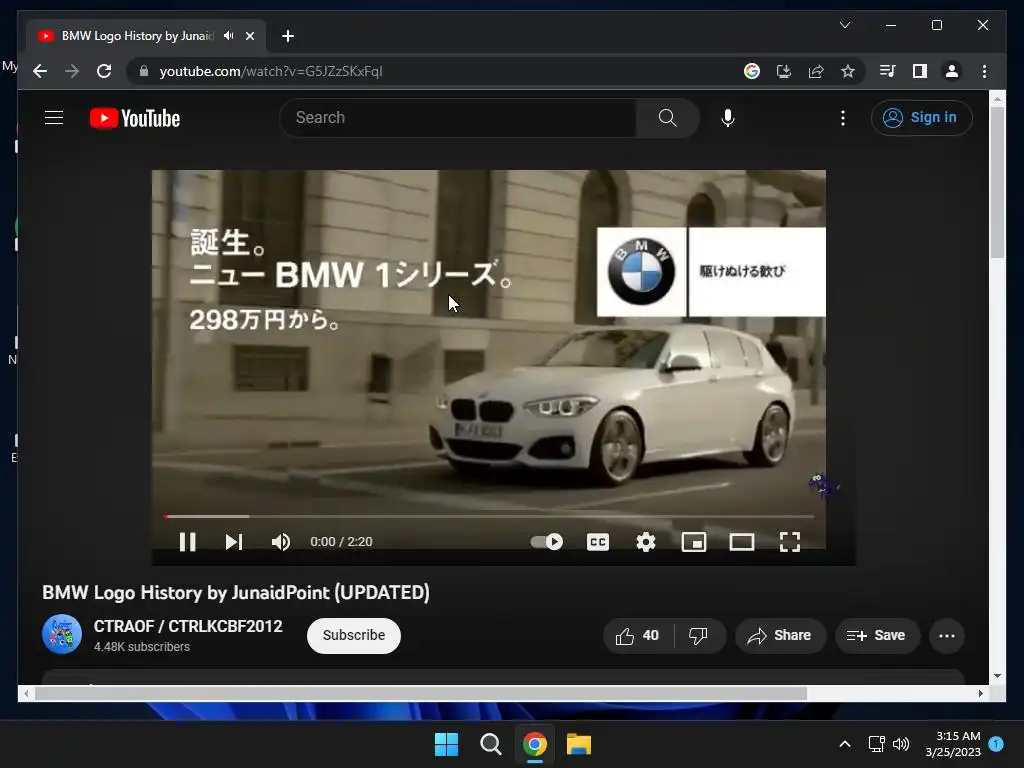Viewport: 1024px width, 768px height.
Task: Open File Explorer from taskbar
Action: (579, 744)
